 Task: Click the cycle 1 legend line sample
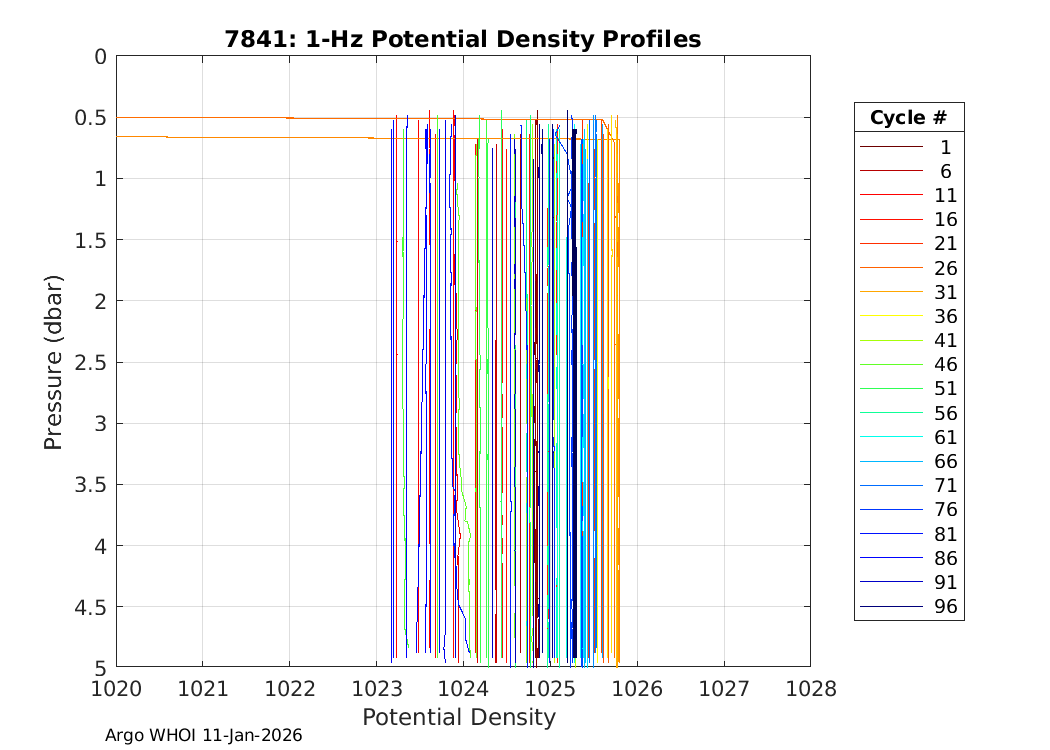pyautogui.click(x=890, y=147)
